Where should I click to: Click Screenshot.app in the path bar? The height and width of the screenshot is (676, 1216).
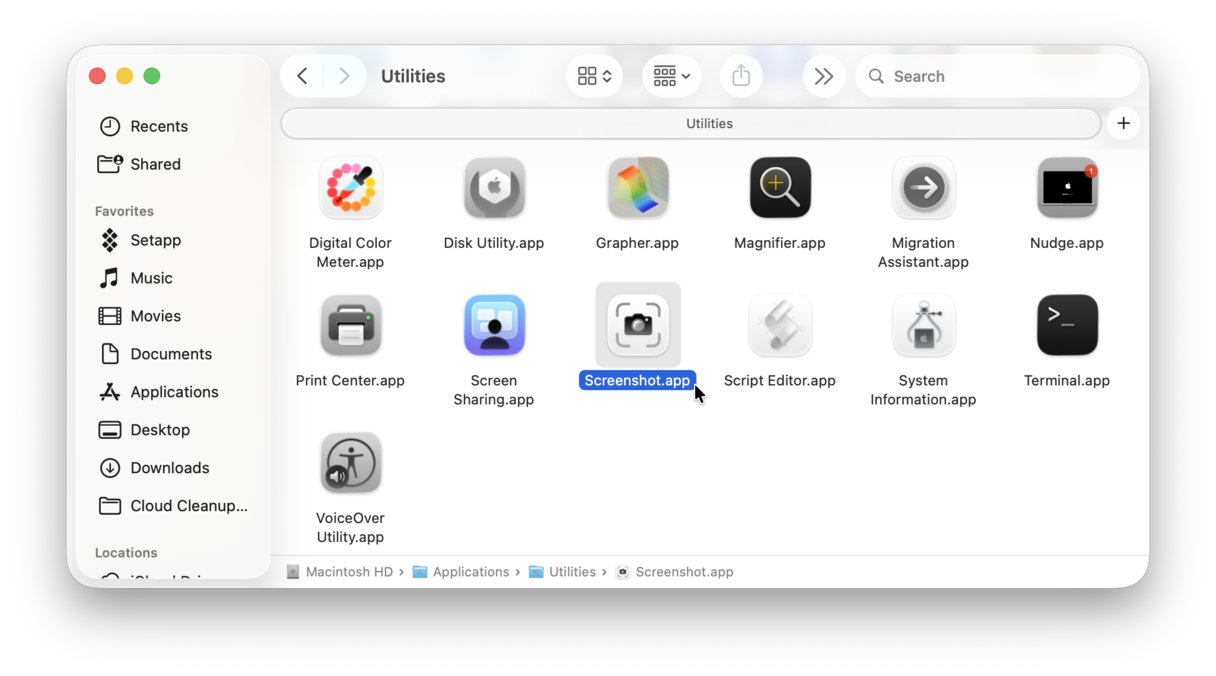(x=675, y=572)
